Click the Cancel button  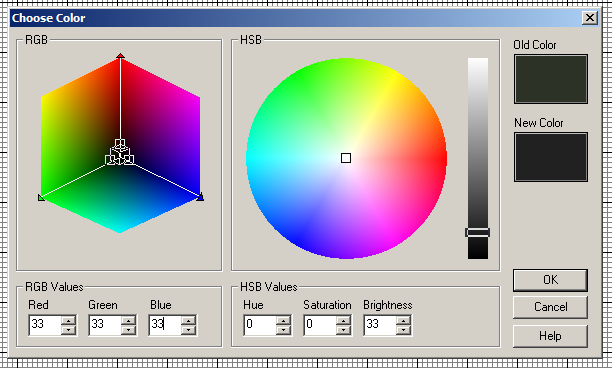(x=550, y=307)
